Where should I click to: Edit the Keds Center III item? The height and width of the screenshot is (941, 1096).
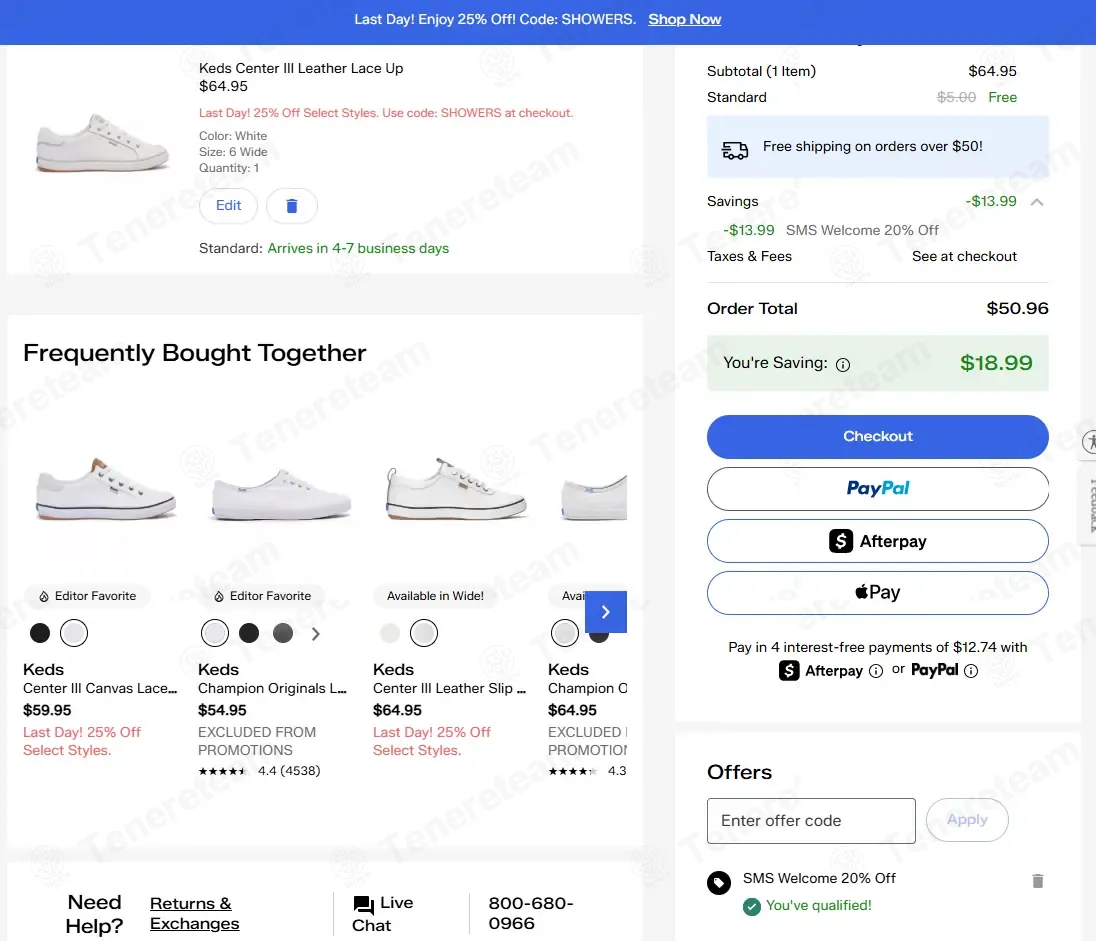(x=229, y=206)
